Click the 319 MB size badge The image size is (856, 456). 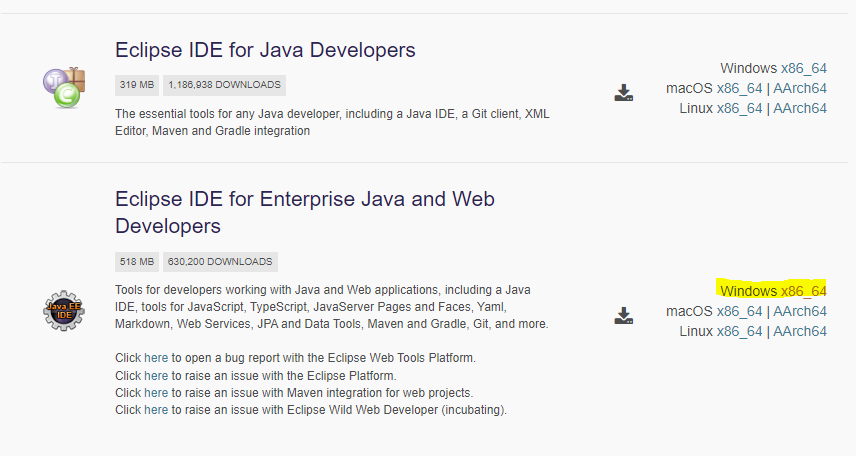coord(136,85)
